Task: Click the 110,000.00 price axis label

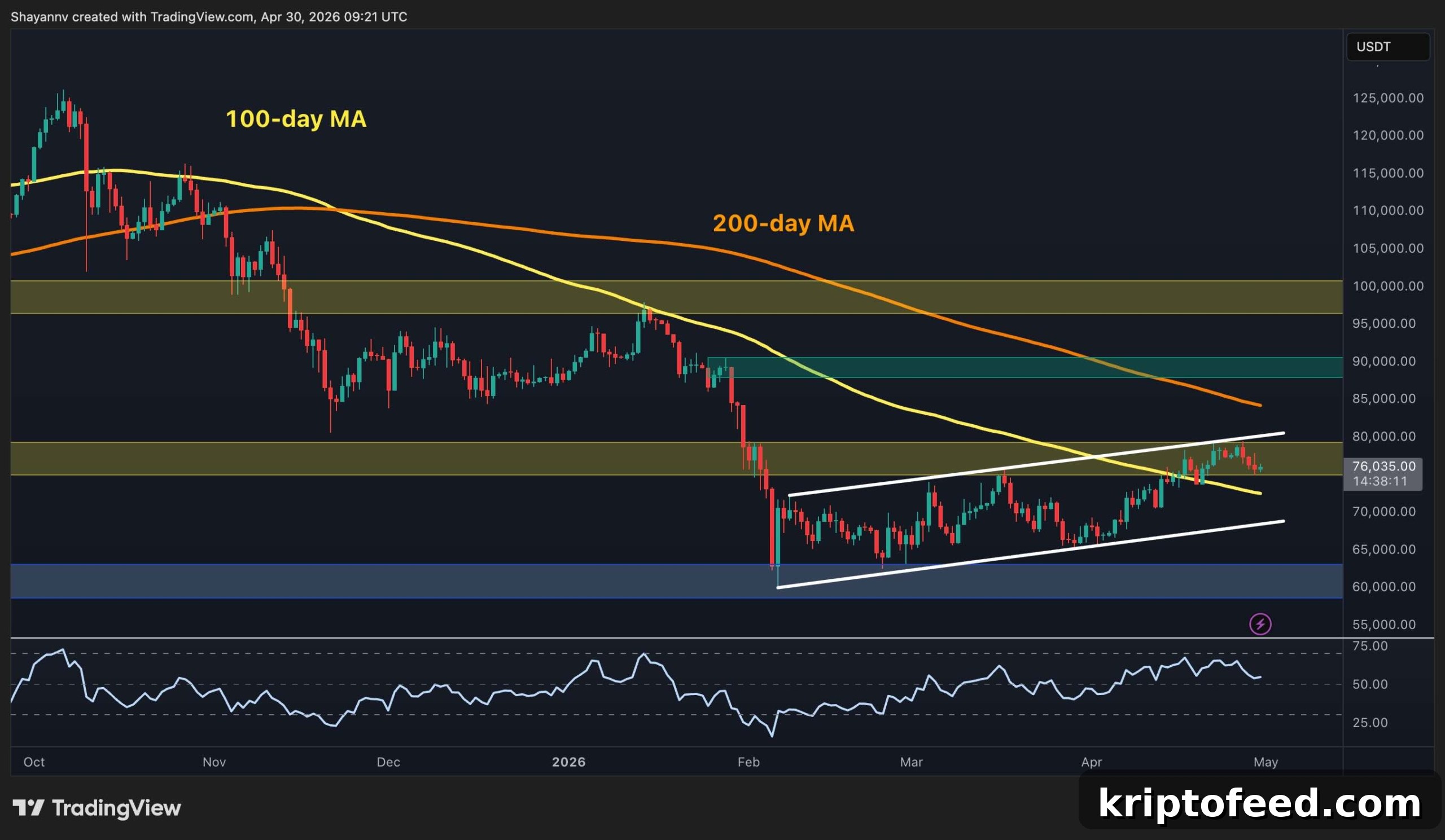Action: point(1388,210)
